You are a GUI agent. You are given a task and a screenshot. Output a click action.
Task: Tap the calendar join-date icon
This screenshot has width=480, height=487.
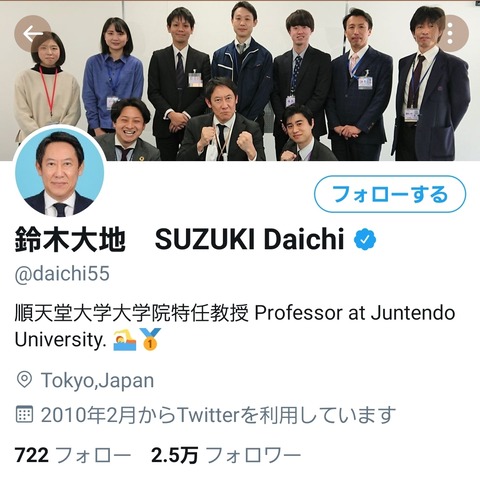24,414
